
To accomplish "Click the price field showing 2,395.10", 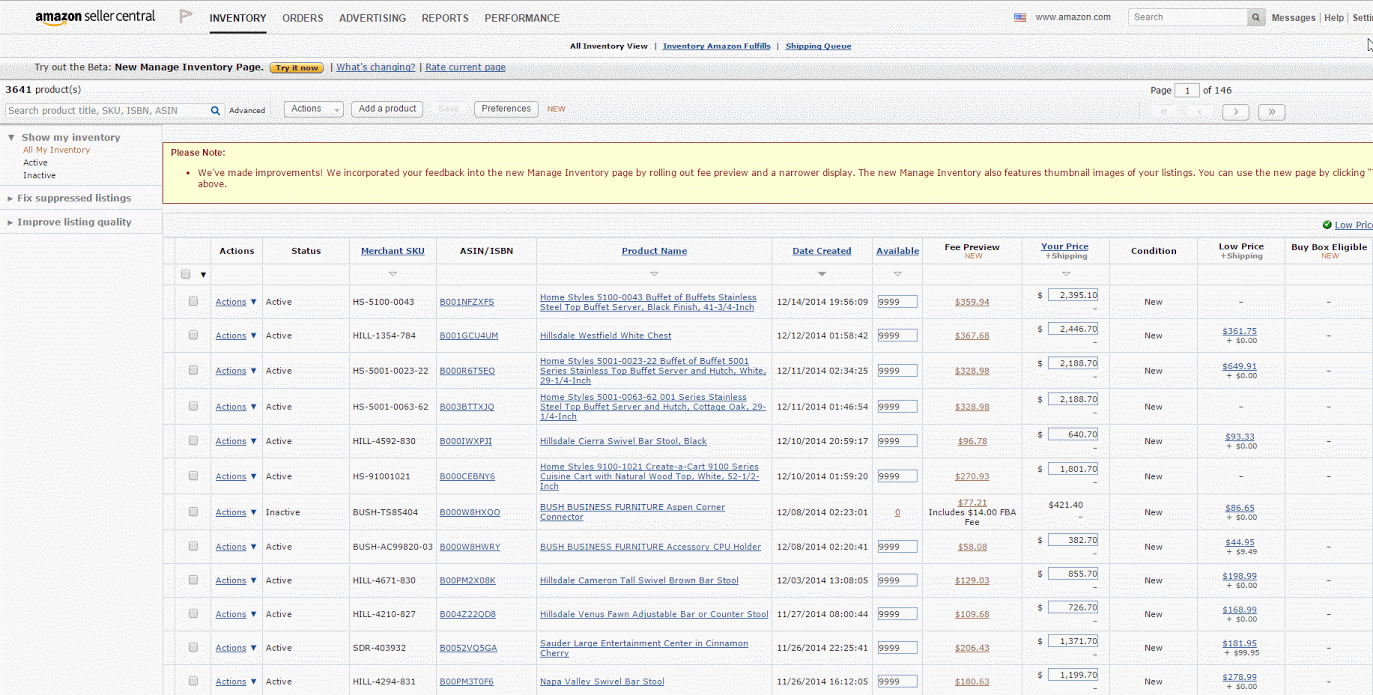I will point(1072,296).
